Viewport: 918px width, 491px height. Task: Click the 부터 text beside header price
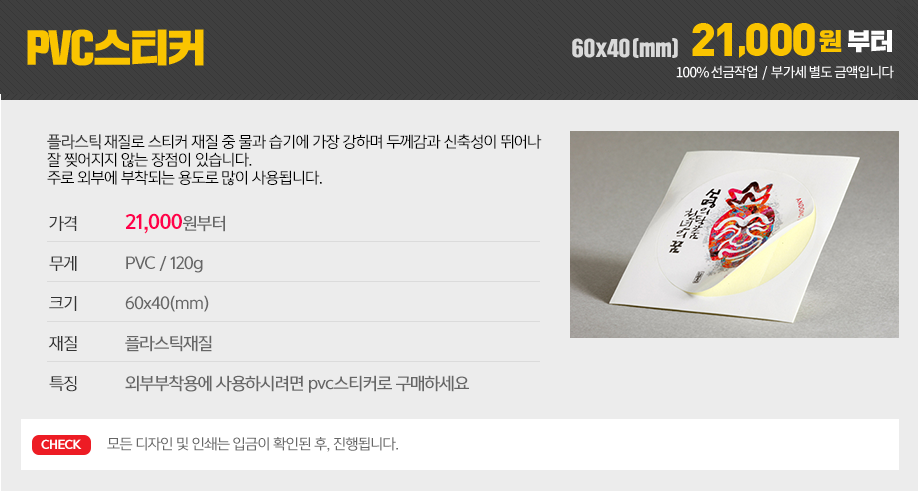[869, 41]
